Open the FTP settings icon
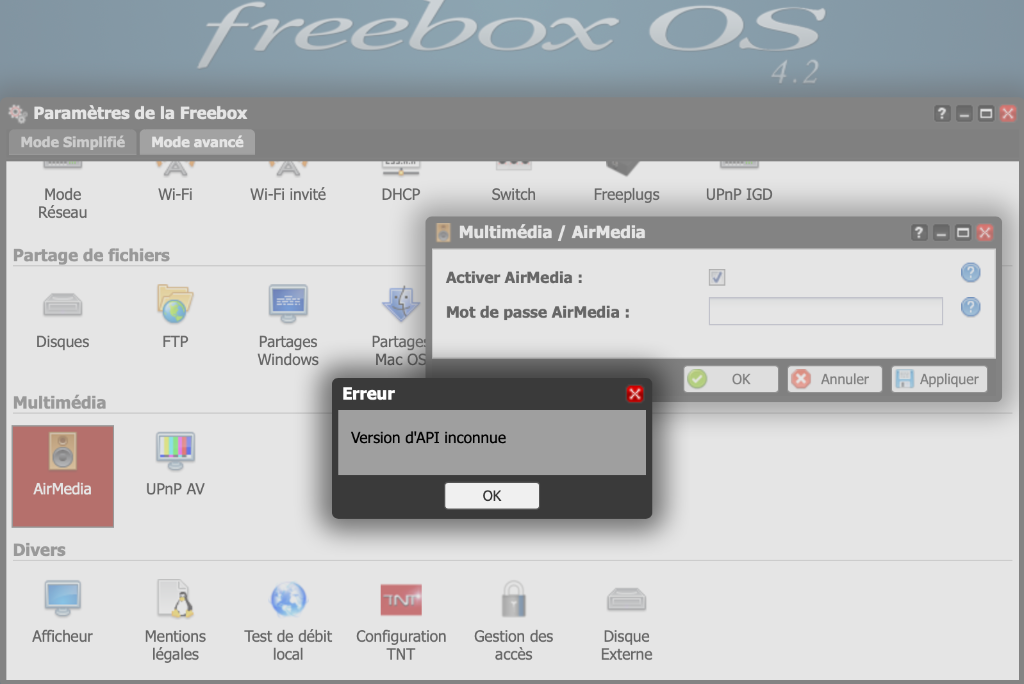Viewport: 1024px width, 684px height. click(175, 317)
